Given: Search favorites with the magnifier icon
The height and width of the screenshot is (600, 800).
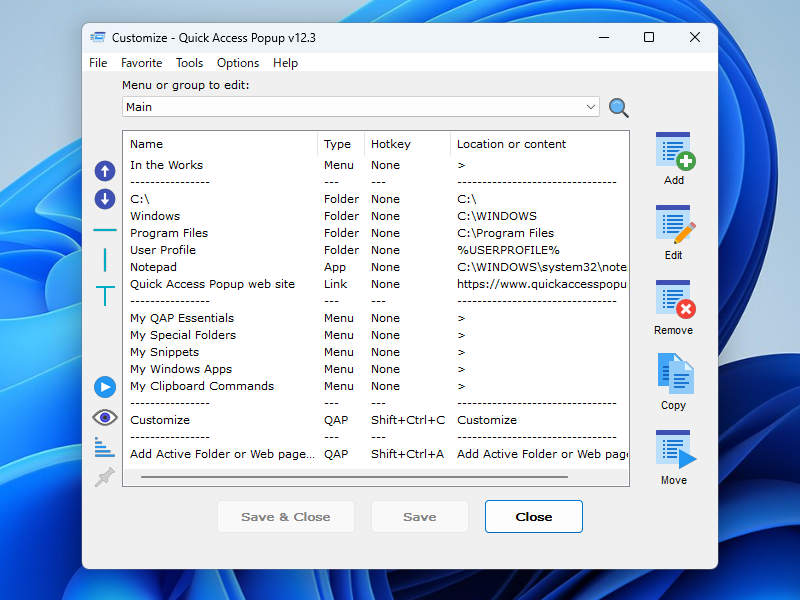Looking at the screenshot, I should click(618, 108).
